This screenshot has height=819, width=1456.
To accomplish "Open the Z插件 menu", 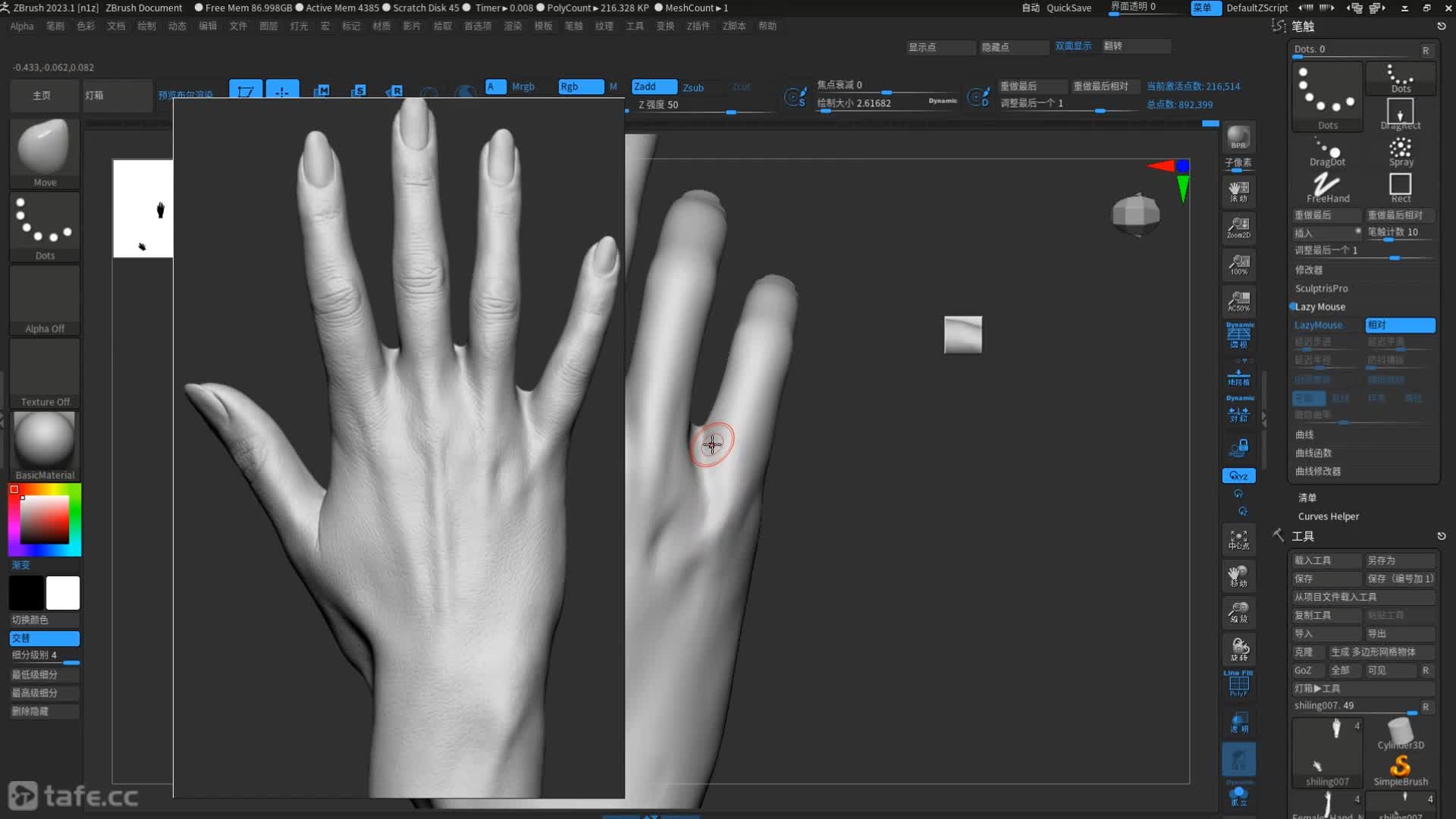I will click(698, 26).
